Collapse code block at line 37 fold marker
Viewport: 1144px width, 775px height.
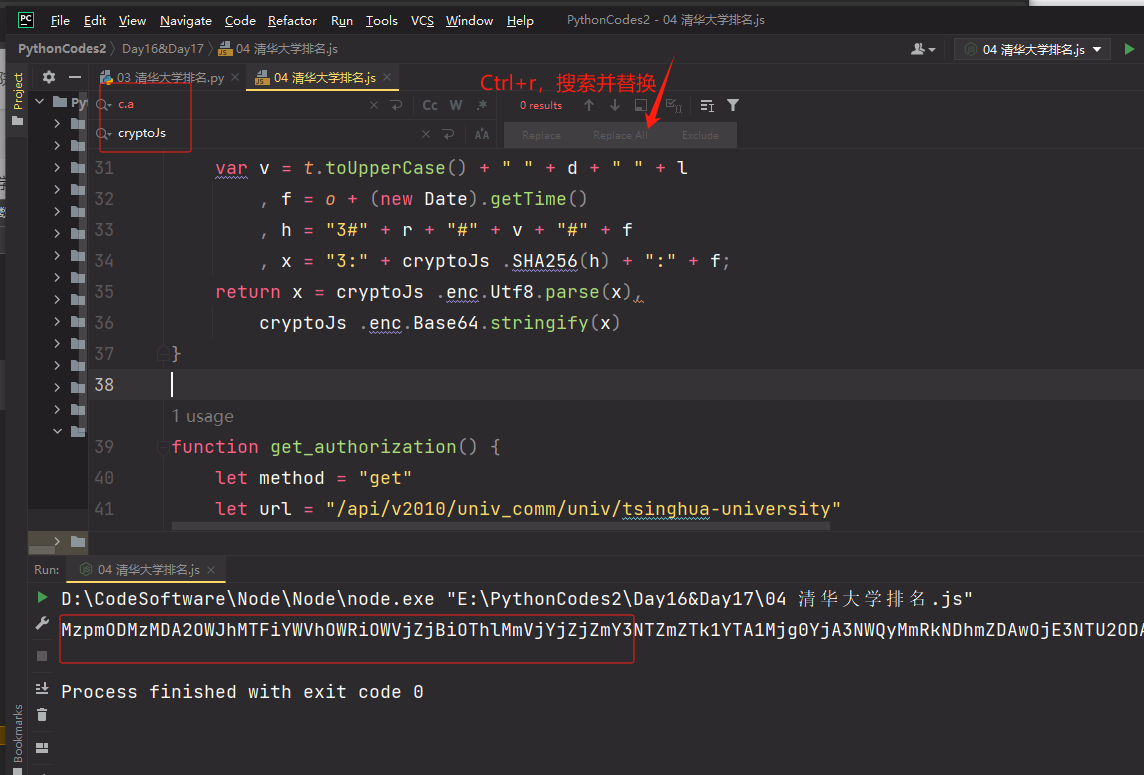tap(163, 354)
